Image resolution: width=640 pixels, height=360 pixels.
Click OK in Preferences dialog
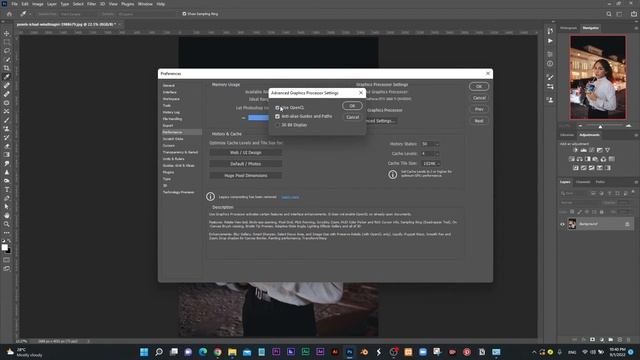pyautogui.click(x=479, y=87)
